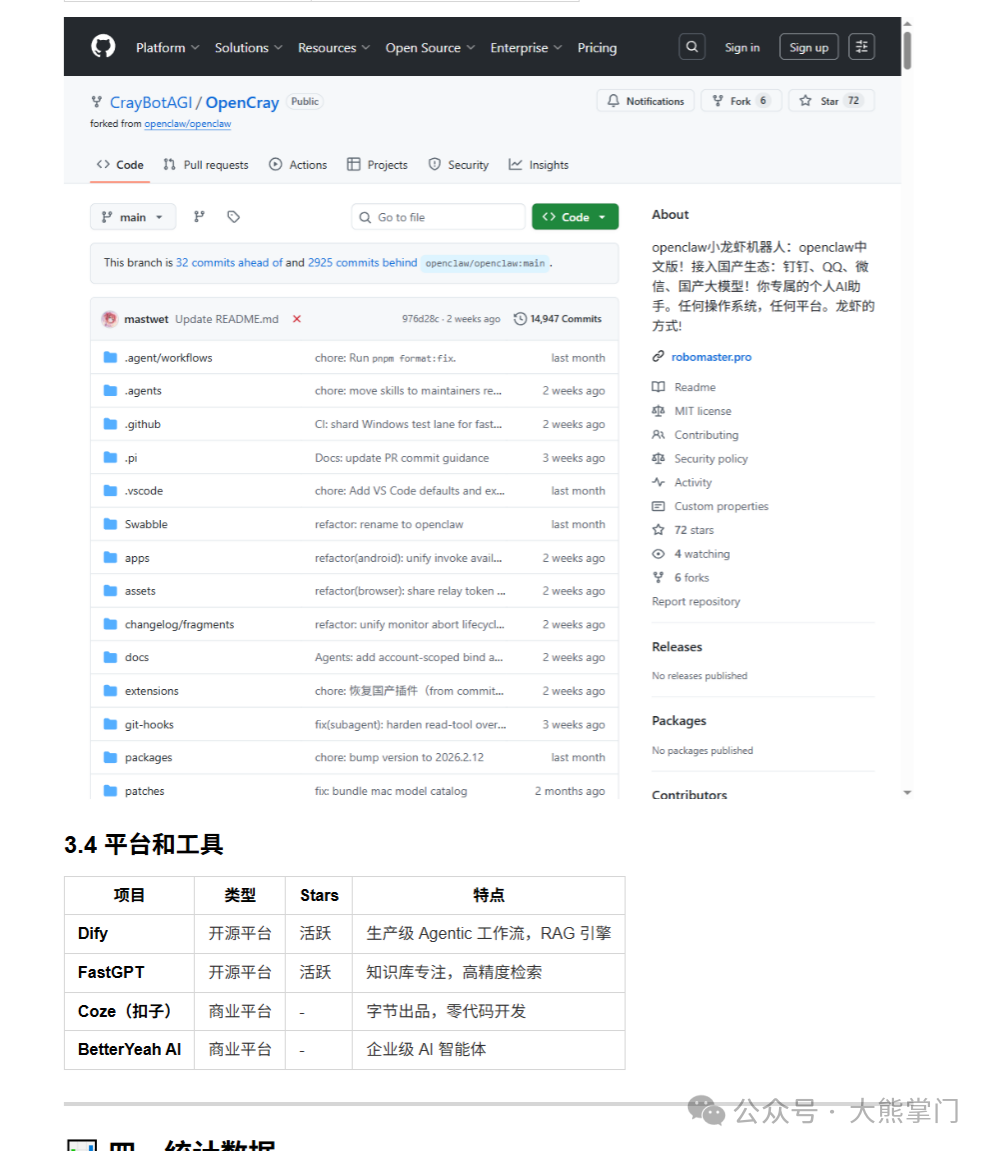Click the link icon beside robomaster.pro
Image resolution: width=991 pixels, height=1151 pixels.
(657, 356)
